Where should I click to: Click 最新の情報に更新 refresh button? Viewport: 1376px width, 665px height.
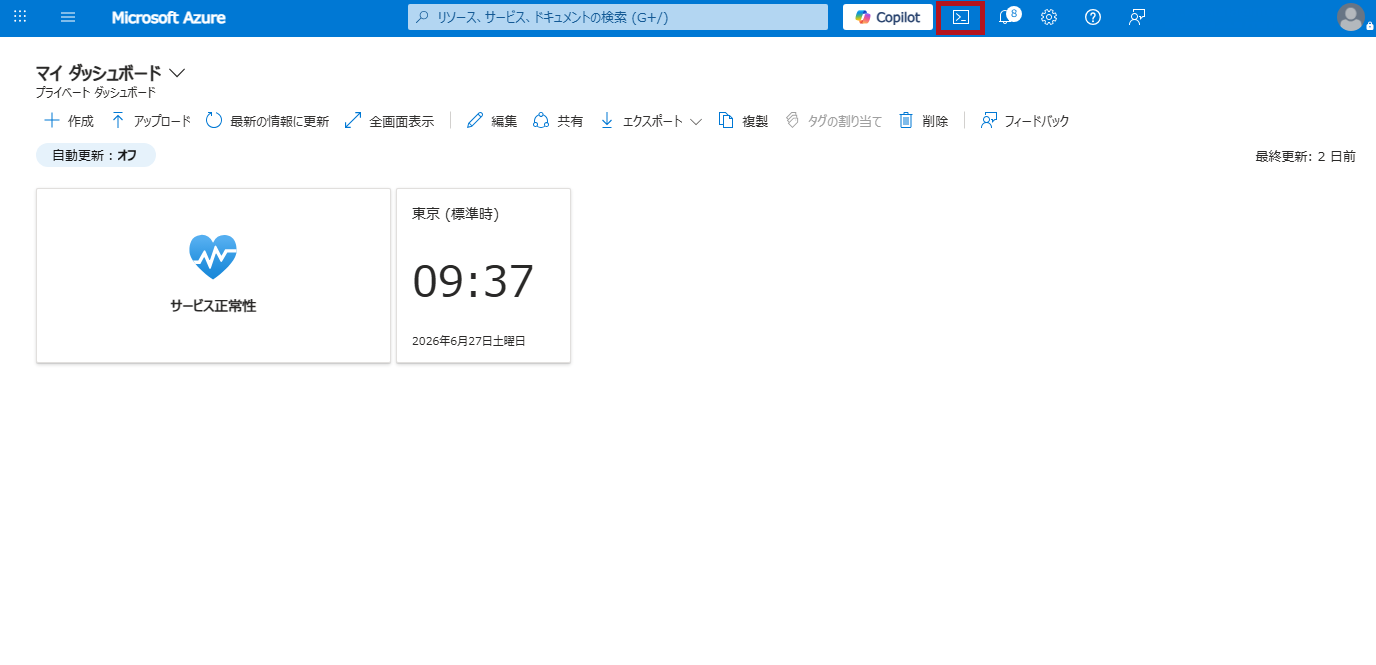click(x=267, y=121)
